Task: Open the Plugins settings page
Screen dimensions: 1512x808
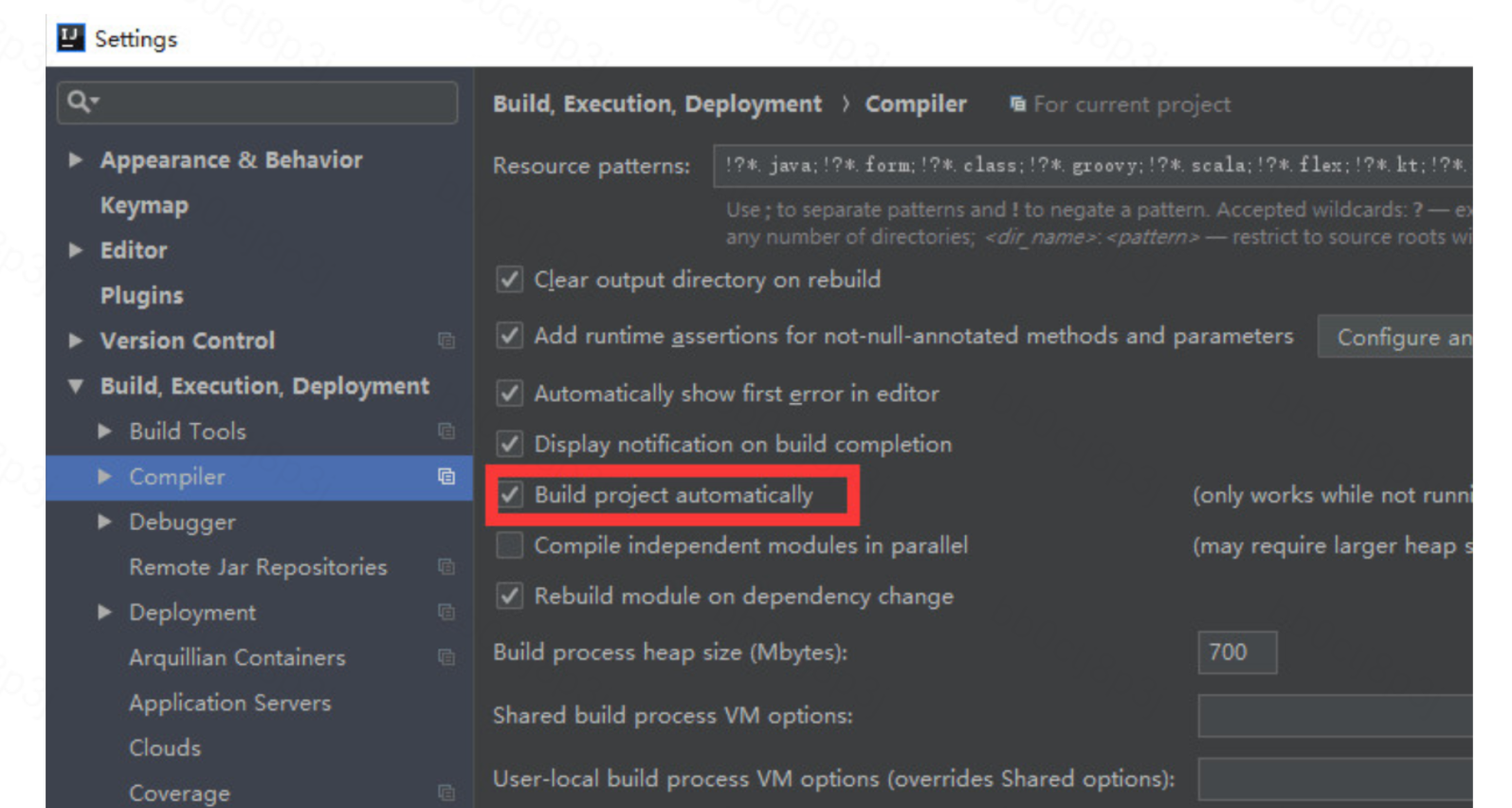Action: pos(142,296)
